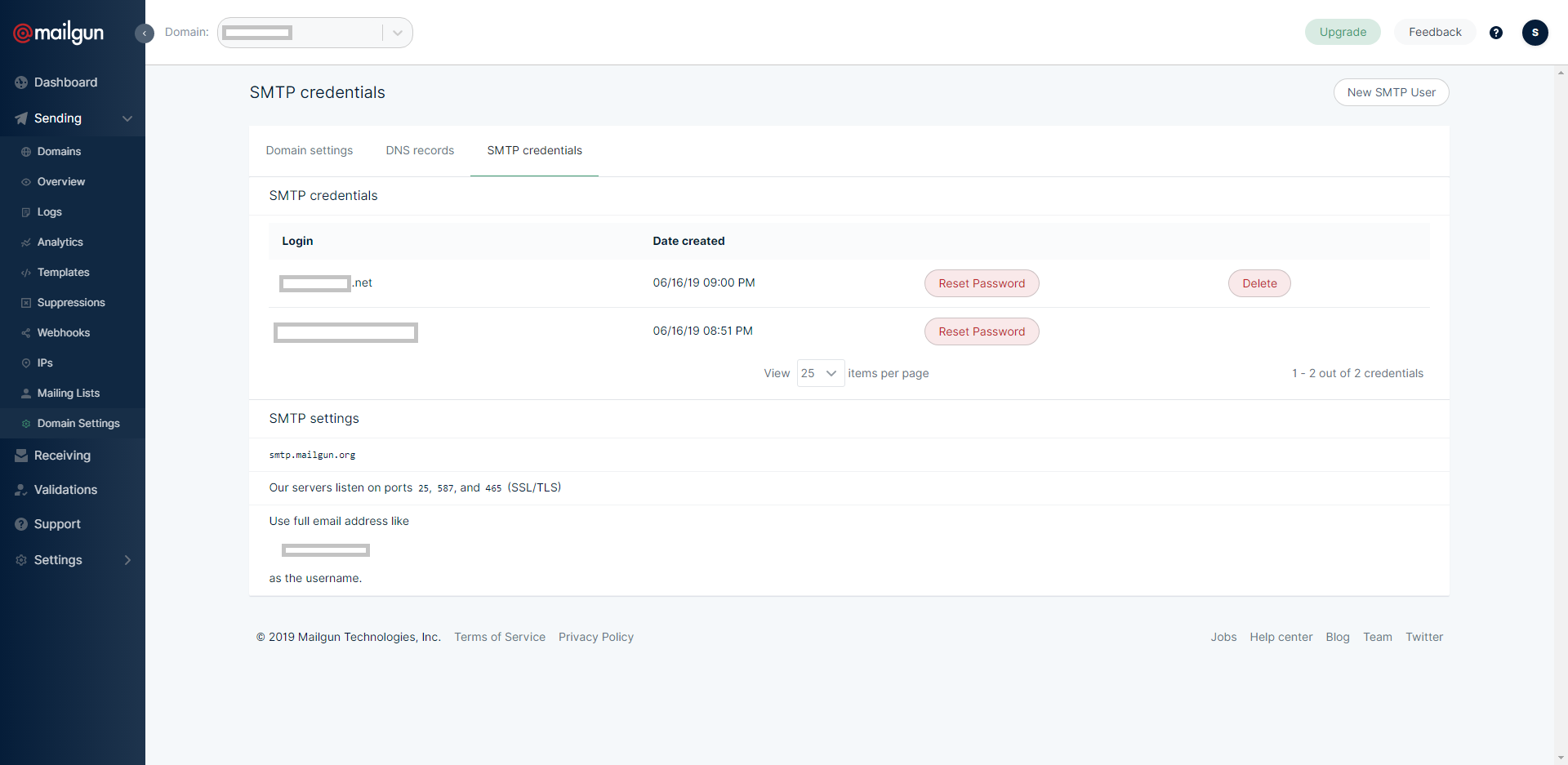Switch to the Domain settings tab

310,150
